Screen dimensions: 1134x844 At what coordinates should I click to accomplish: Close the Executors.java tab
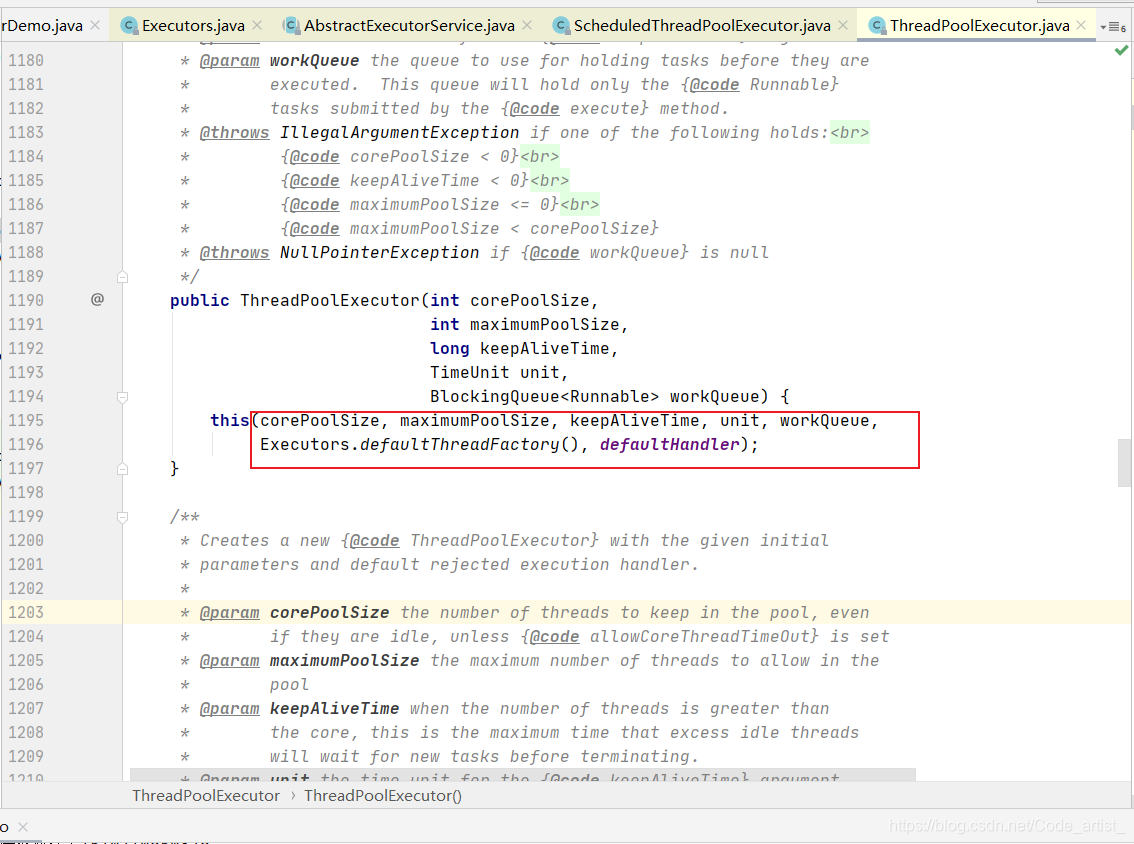[x=257, y=25]
